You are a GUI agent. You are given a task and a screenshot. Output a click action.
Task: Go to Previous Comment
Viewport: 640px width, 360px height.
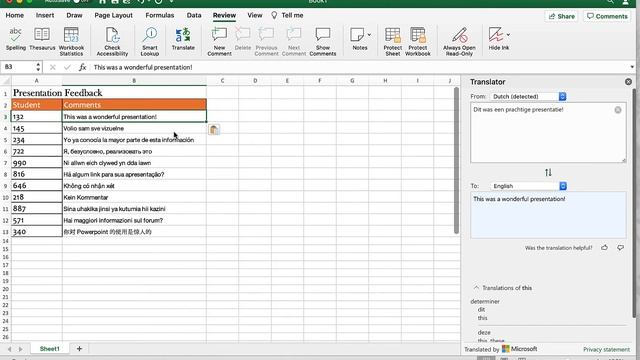[x=266, y=42]
